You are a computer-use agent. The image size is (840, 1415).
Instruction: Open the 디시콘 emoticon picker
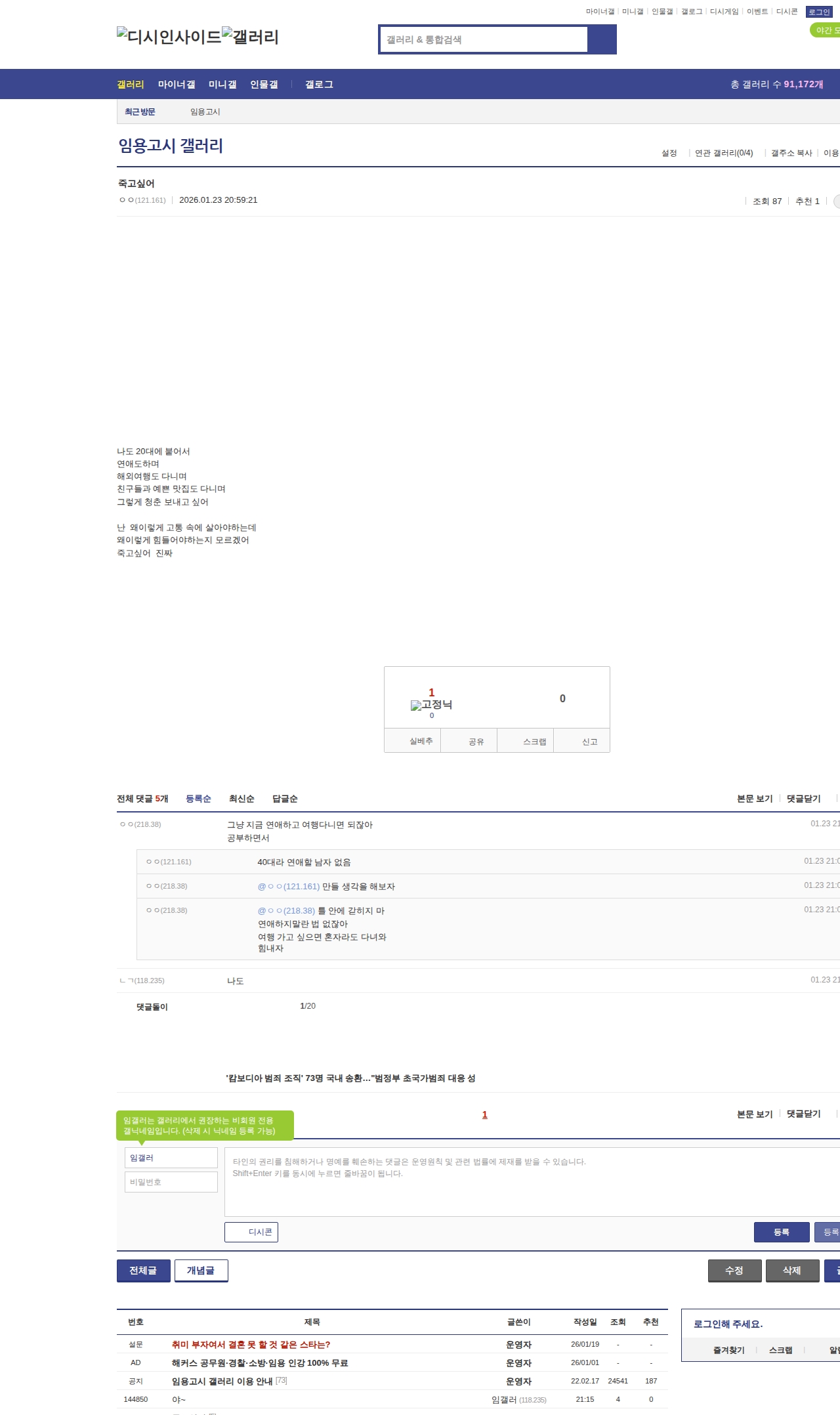click(x=251, y=1232)
